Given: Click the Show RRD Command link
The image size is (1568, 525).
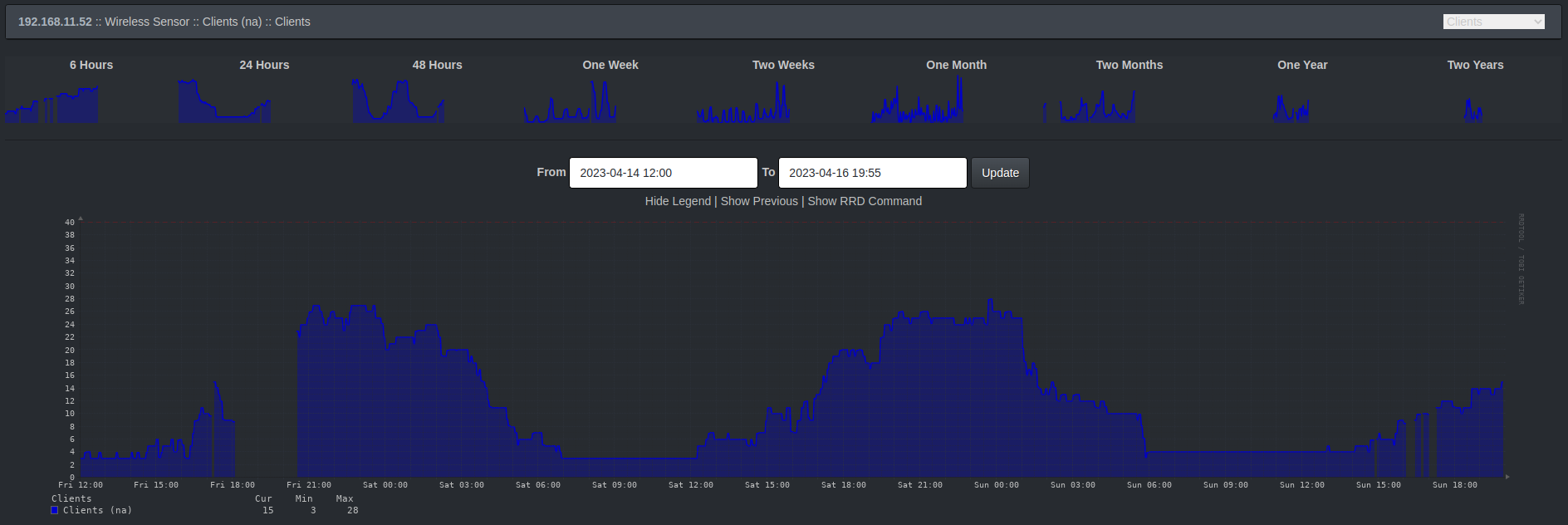Looking at the screenshot, I should [x=865, y=201].
